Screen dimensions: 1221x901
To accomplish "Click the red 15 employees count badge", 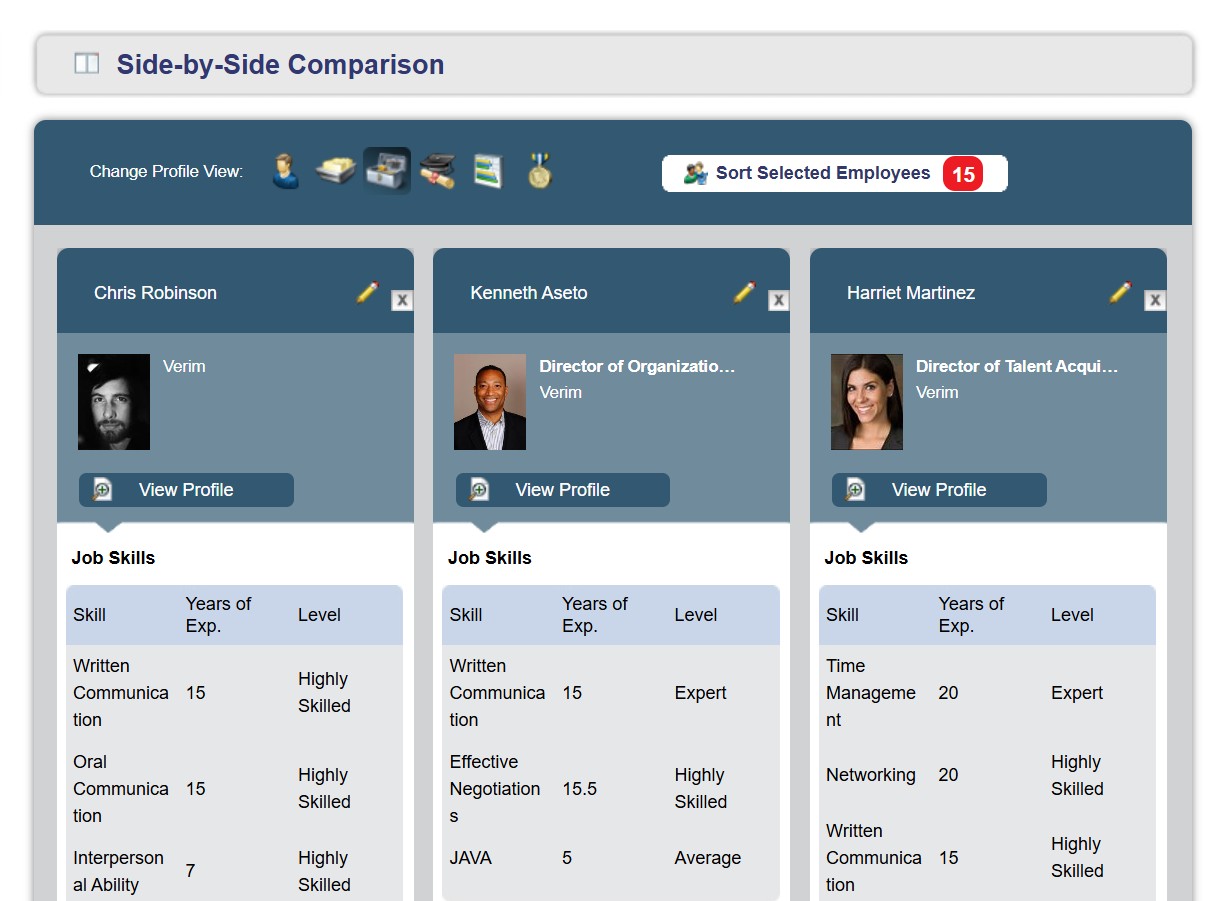I will pos(962,174).
